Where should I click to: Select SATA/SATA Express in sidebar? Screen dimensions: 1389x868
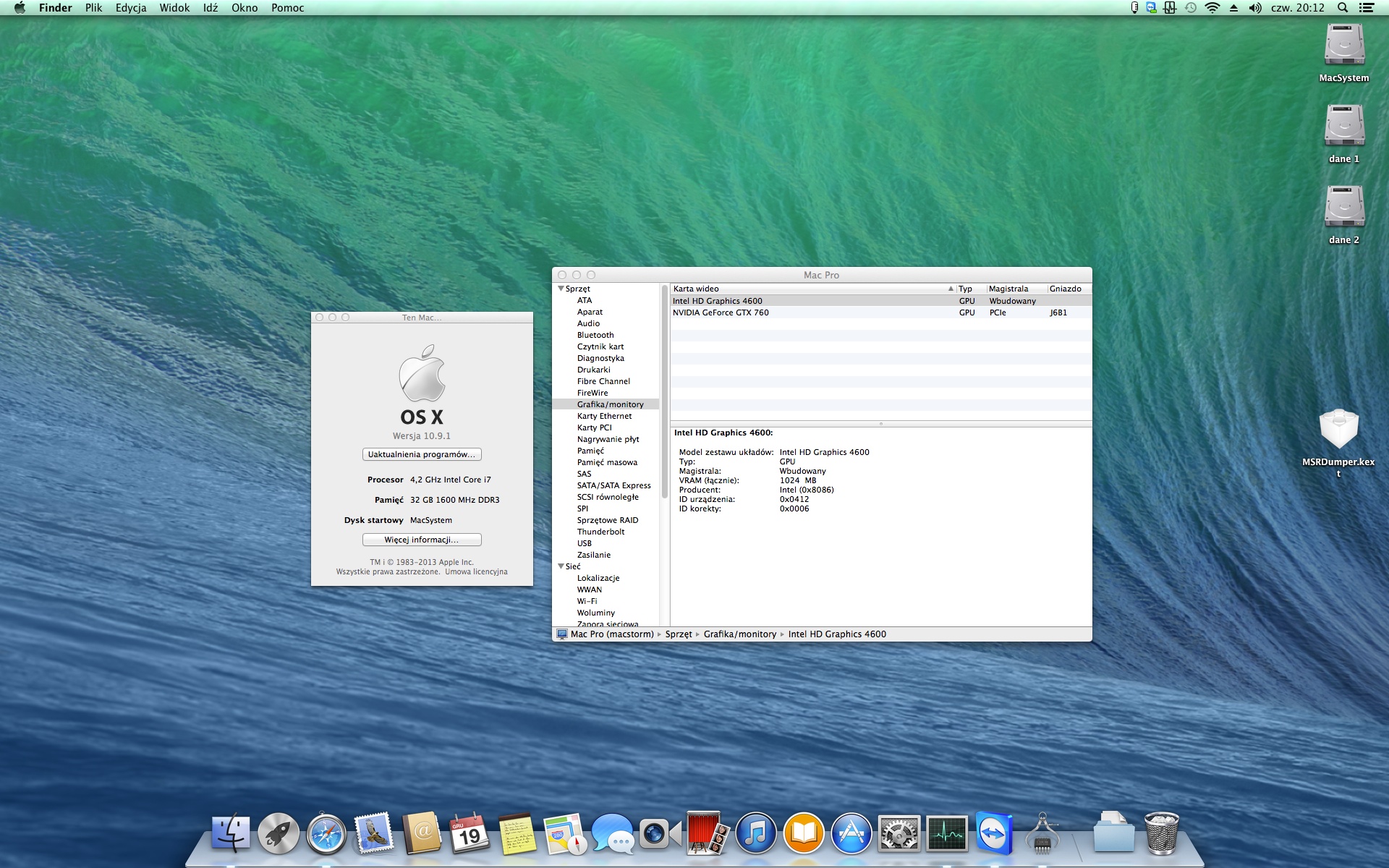614,485
